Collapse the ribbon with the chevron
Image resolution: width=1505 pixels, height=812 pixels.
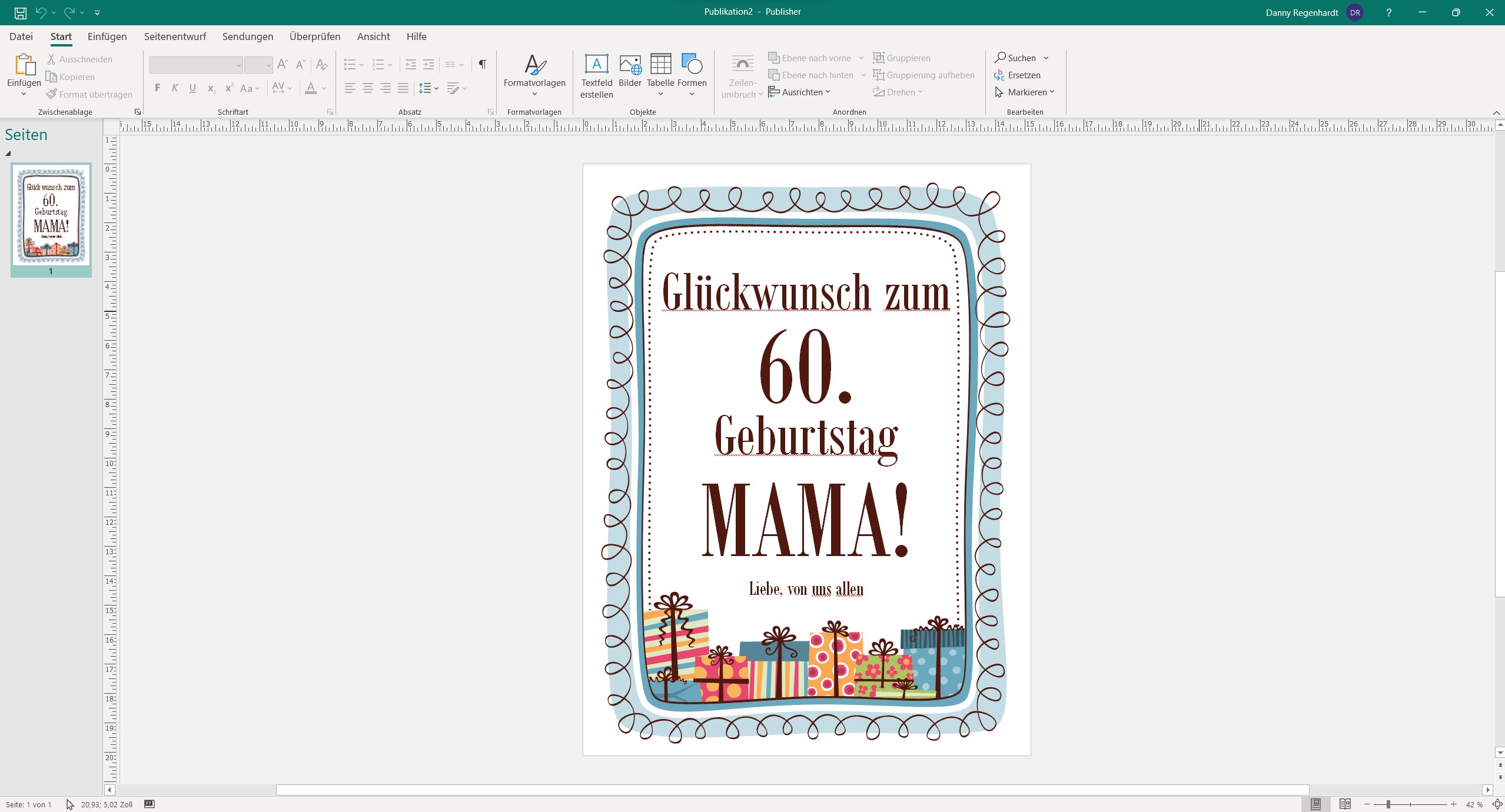[1496, 112]
